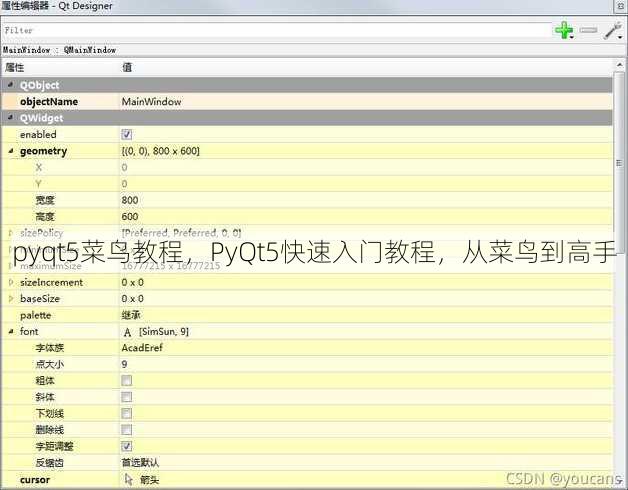Close the Qt Designer property editor window
Viewport: 628px width, 490px height.
[x=620, y=5]
